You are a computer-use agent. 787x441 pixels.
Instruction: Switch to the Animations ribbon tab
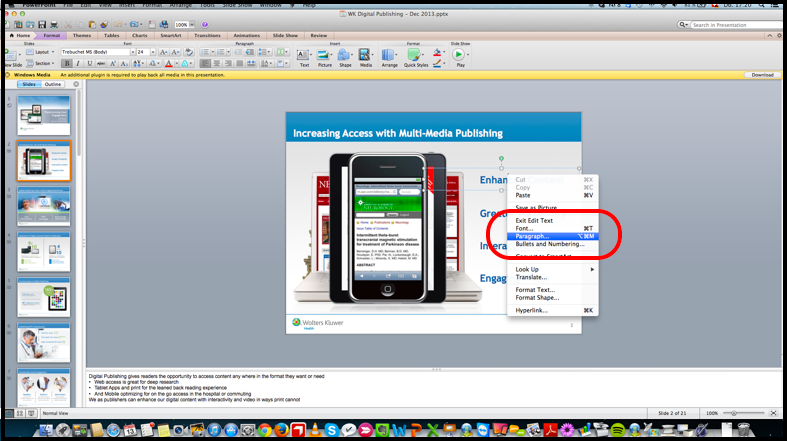[x=246, y=35]
